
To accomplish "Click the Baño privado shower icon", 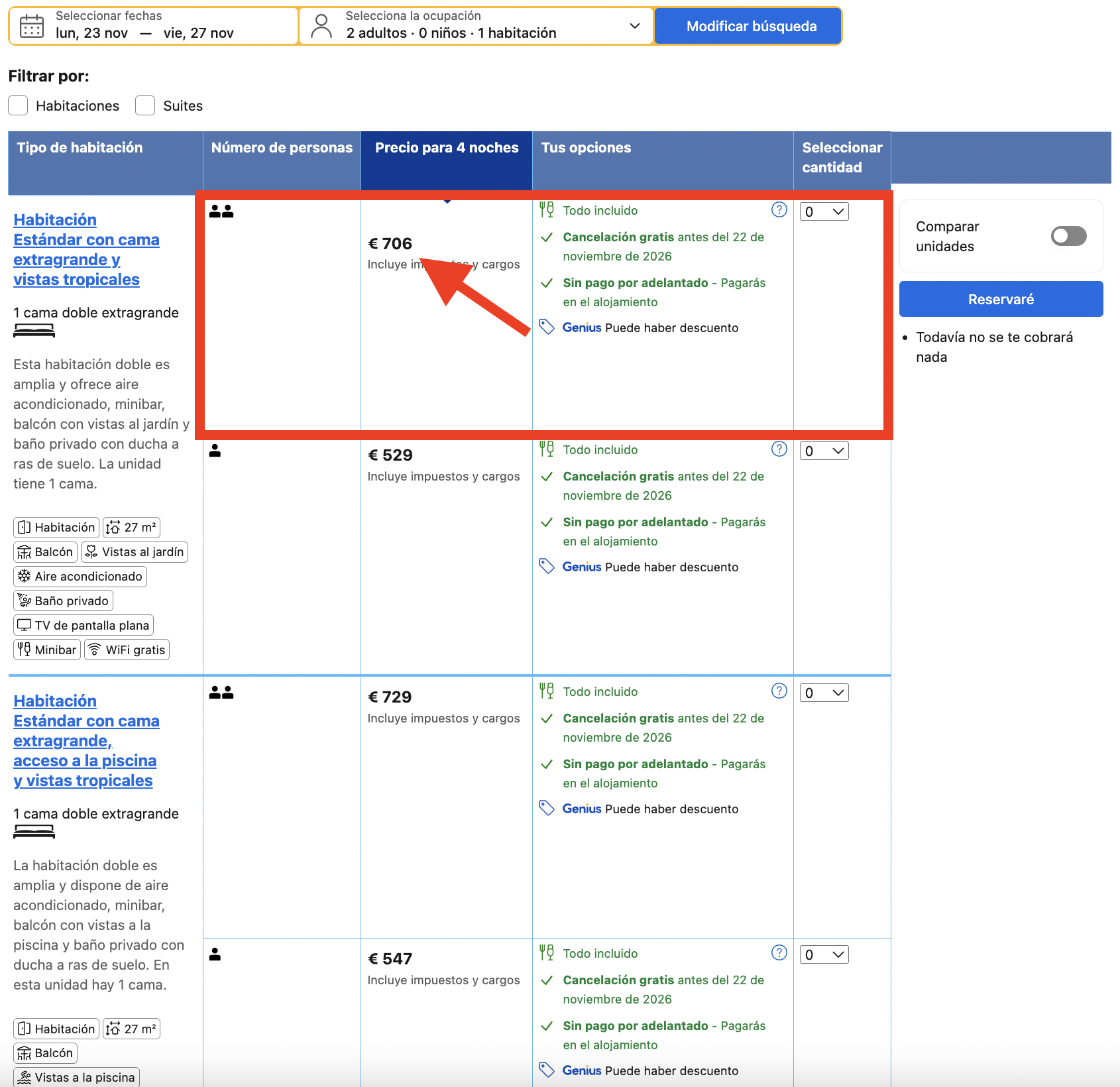I will click(x=25, y=601).
